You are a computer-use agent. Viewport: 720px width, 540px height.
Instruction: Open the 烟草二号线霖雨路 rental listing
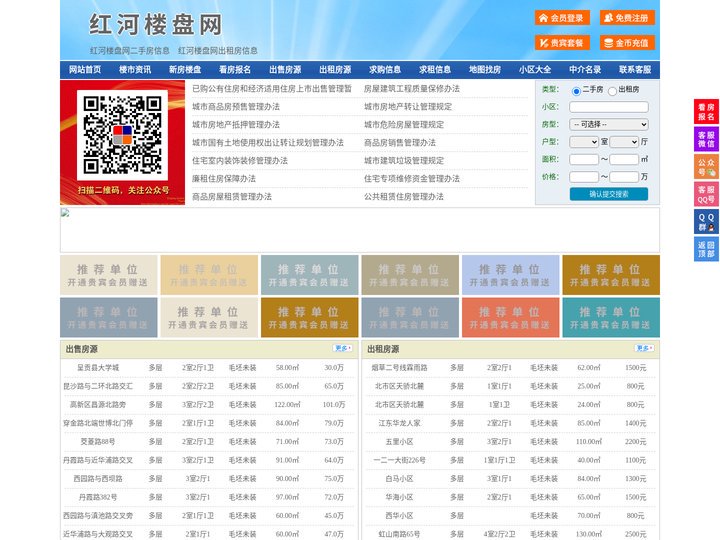399,368
